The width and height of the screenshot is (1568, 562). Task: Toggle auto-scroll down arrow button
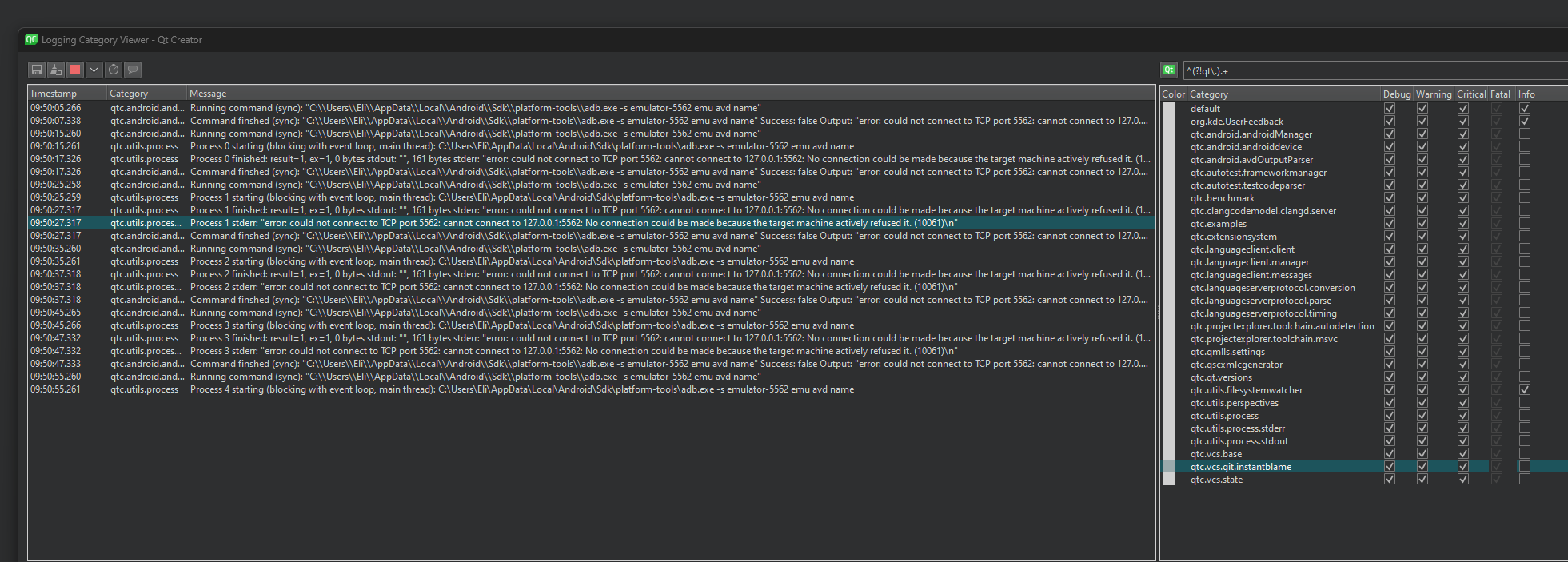(x=94, y=70)
